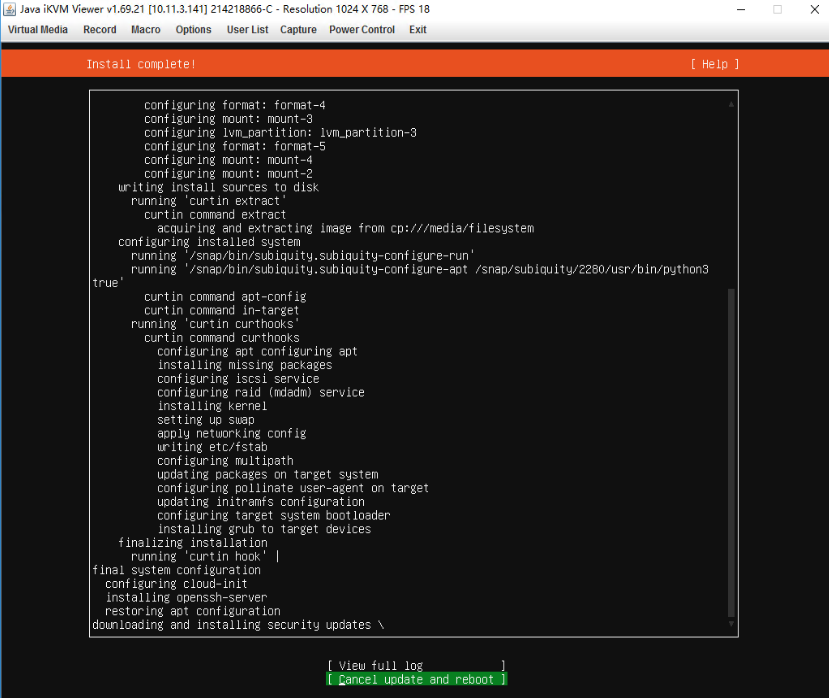Click 'configuring format: format-4' line

pyautogui.click(x=235, y=105)
